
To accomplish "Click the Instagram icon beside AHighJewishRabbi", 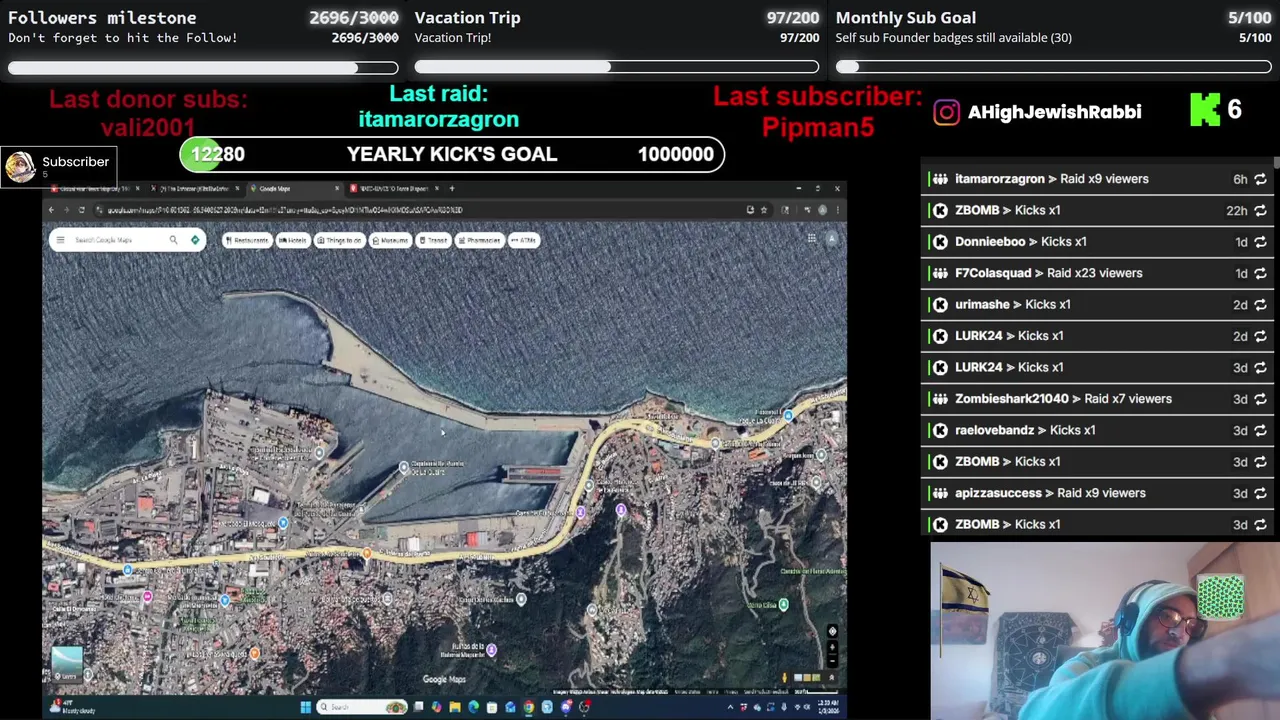I will point(946,112).
